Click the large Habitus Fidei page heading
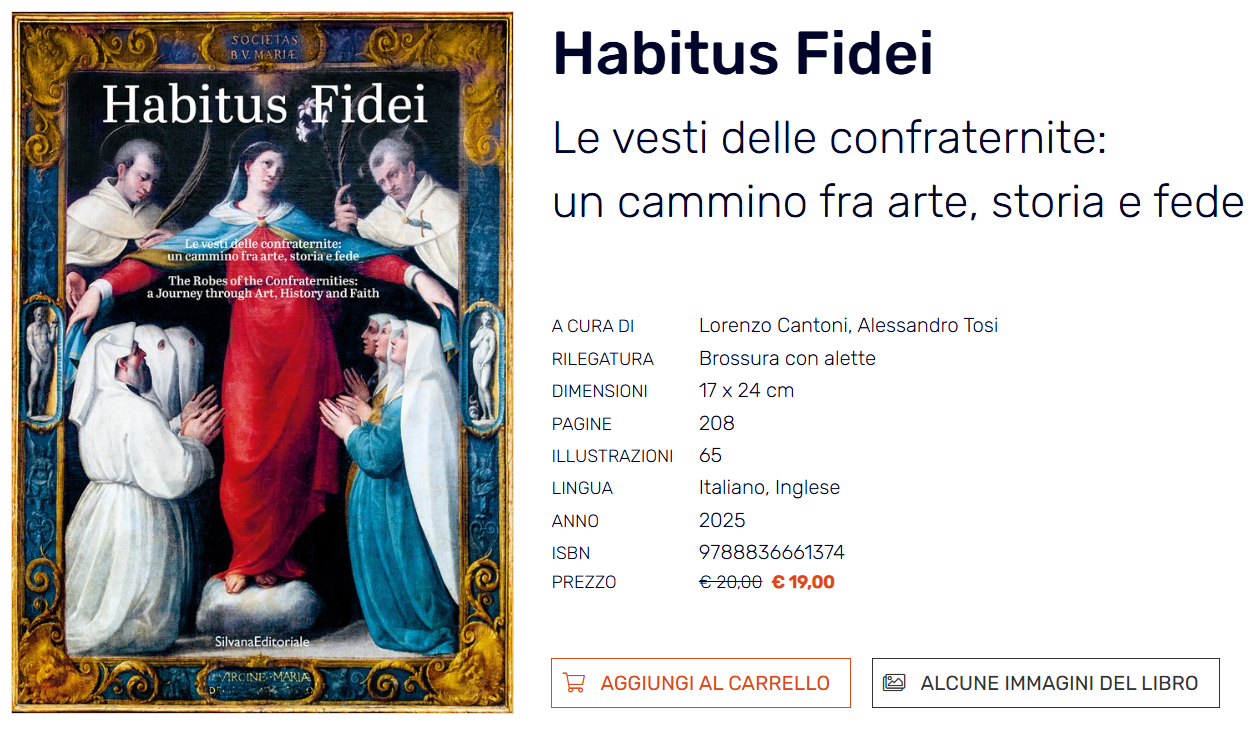Screen dimensions: 1259x729 (x=743, y=54)
